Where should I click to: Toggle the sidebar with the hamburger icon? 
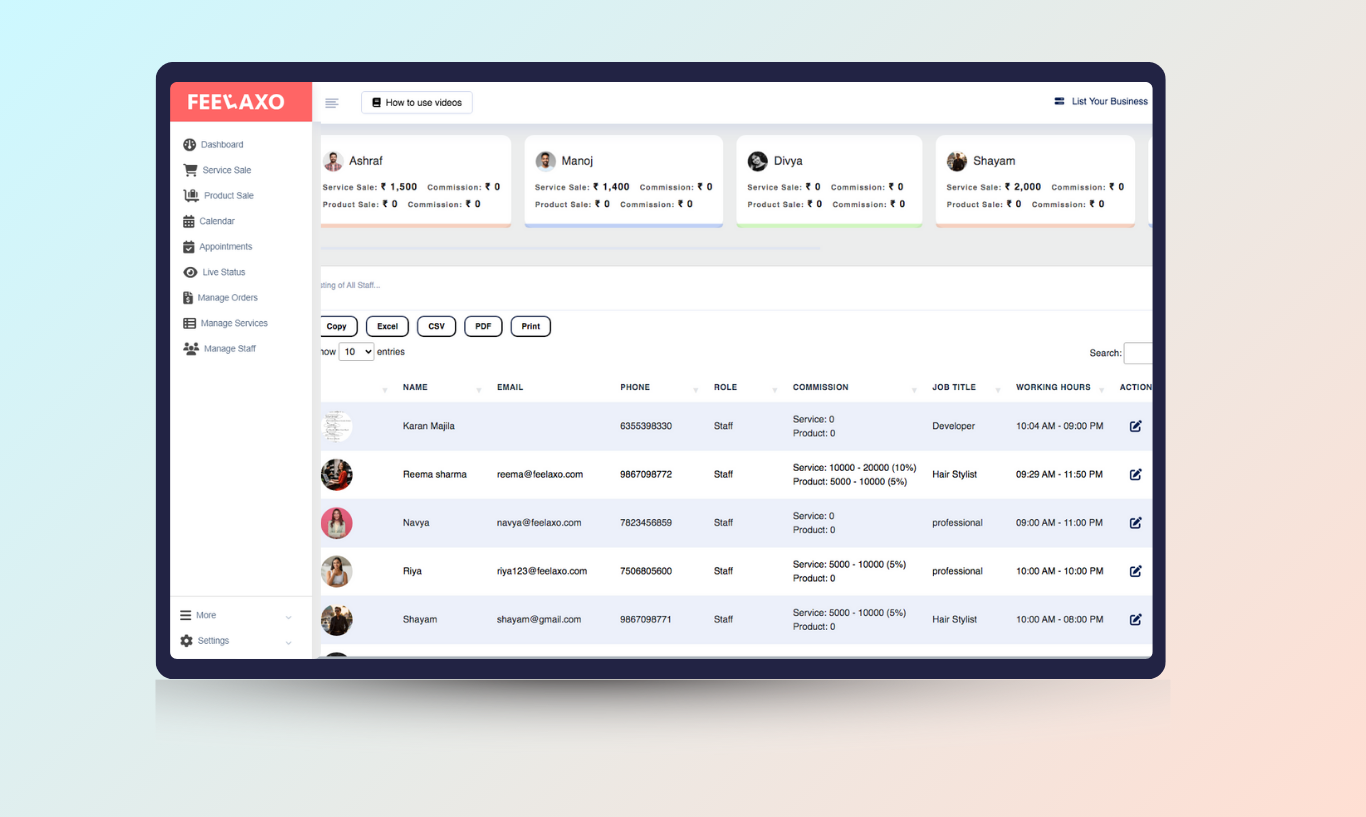pyautogui.click(x=331, y=103)
